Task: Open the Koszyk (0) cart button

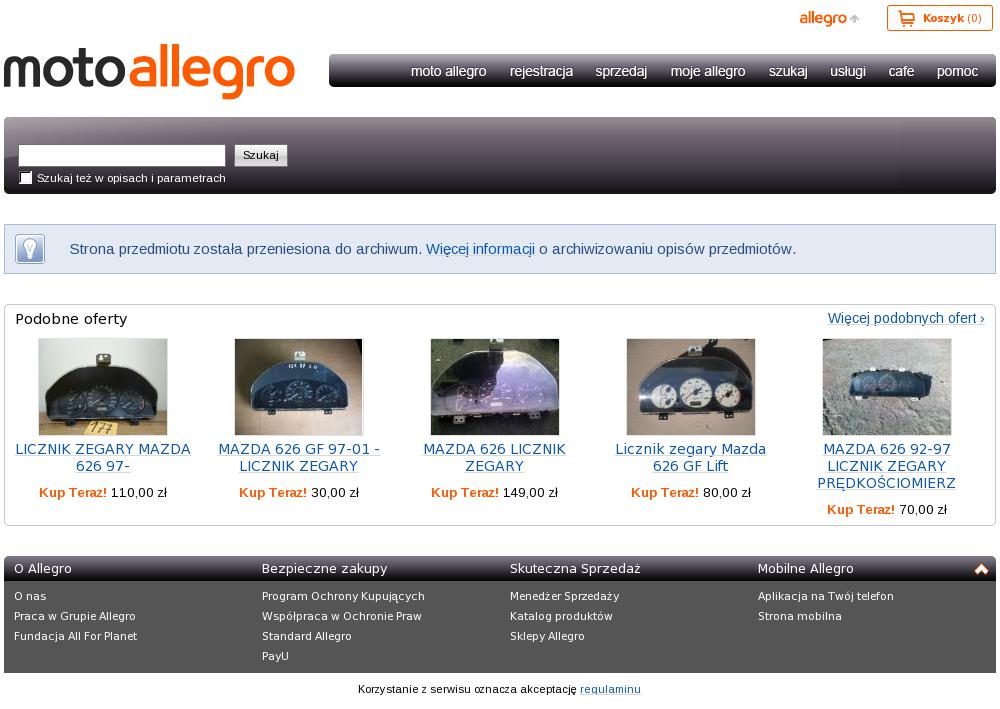Action: (x=939, y=18)
